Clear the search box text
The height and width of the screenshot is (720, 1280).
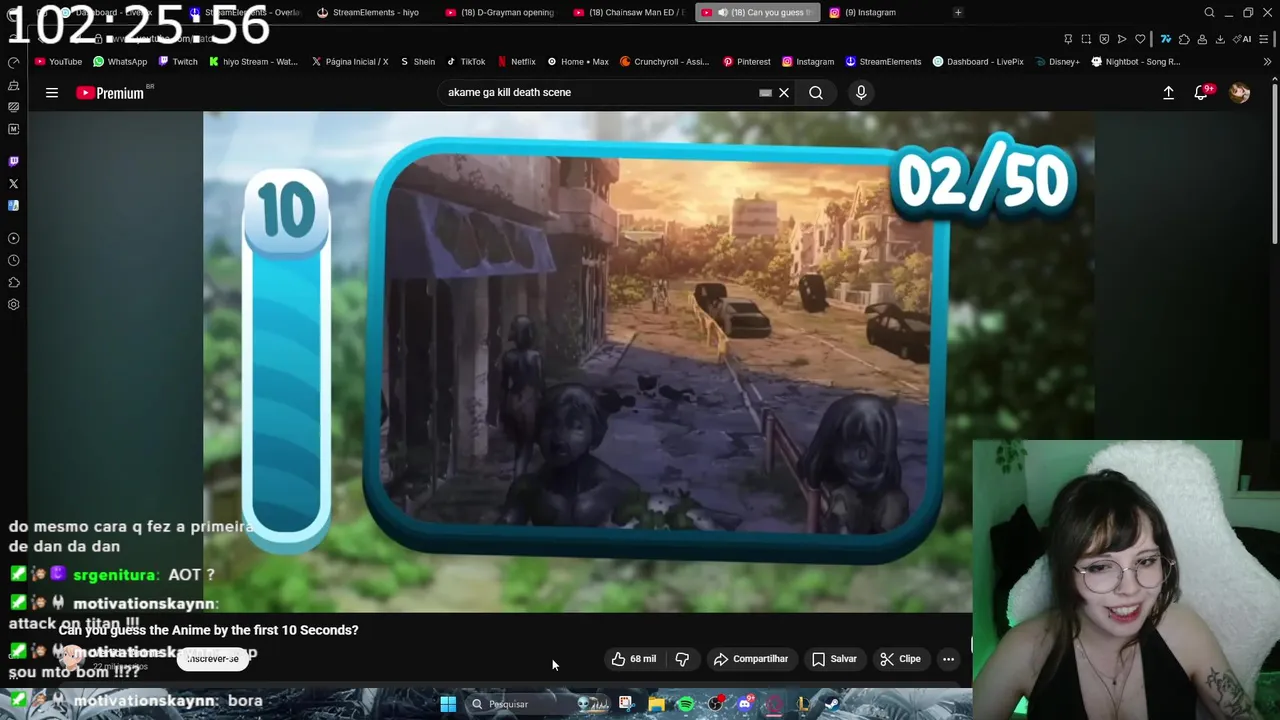point(784,93)
